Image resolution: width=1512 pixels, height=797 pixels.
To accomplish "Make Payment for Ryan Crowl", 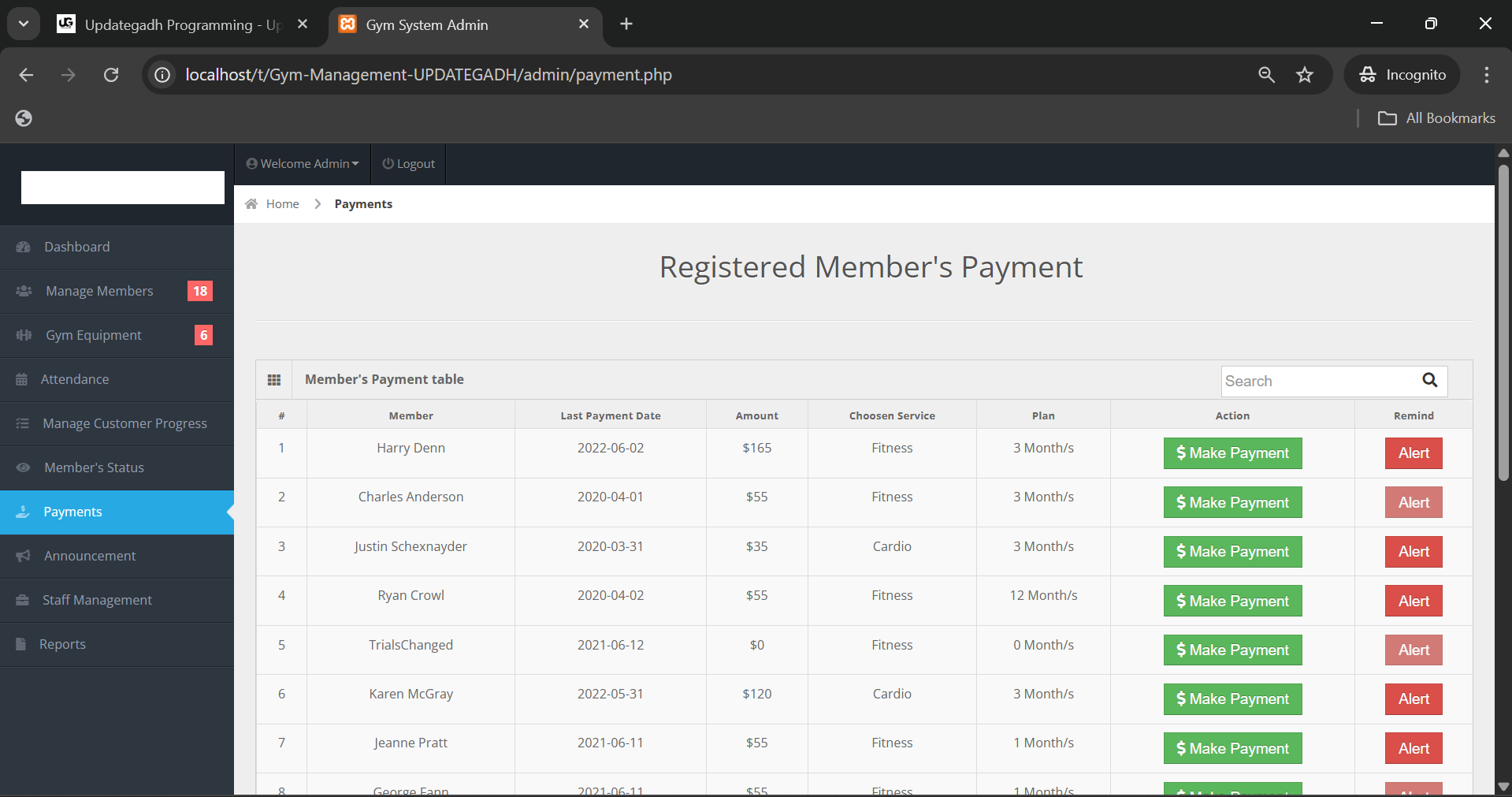I will (1232, 601).
